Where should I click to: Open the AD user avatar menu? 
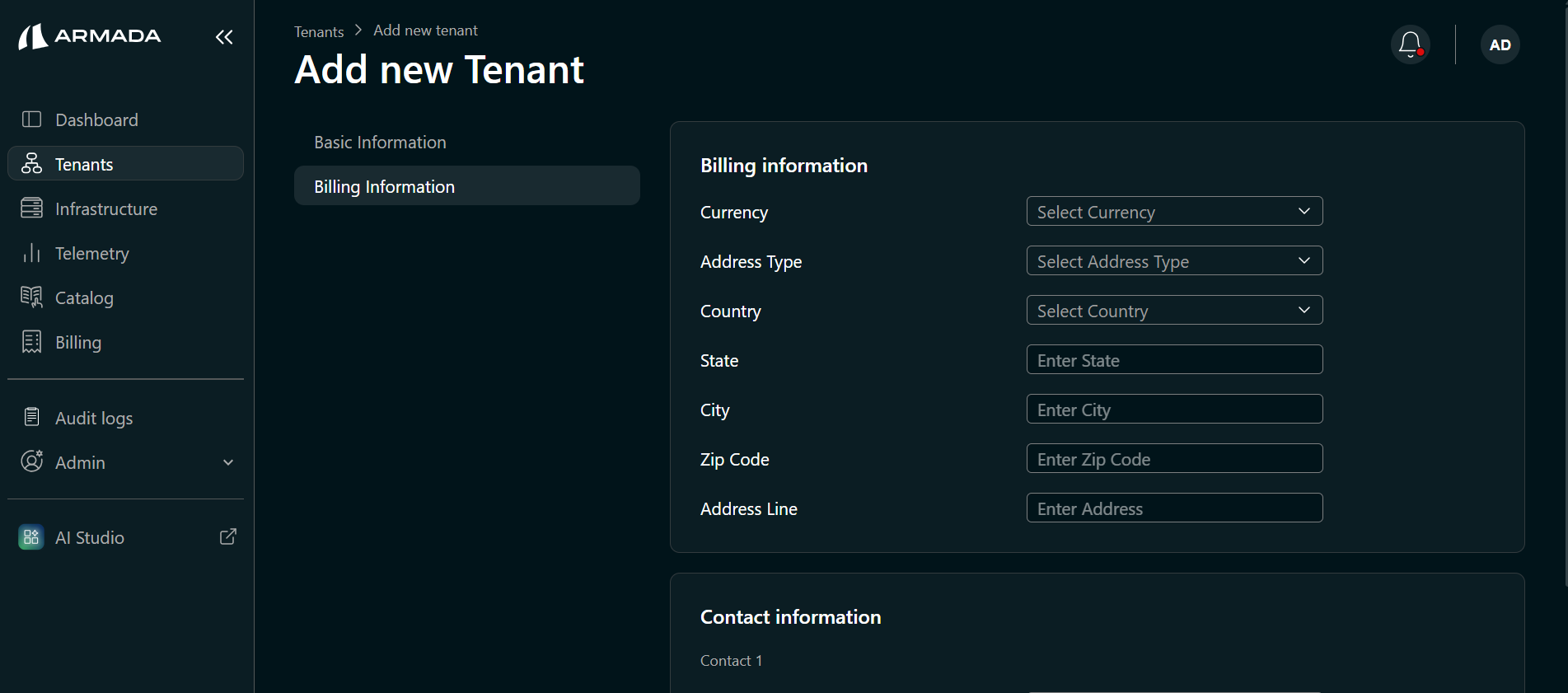pos(1500,44)
